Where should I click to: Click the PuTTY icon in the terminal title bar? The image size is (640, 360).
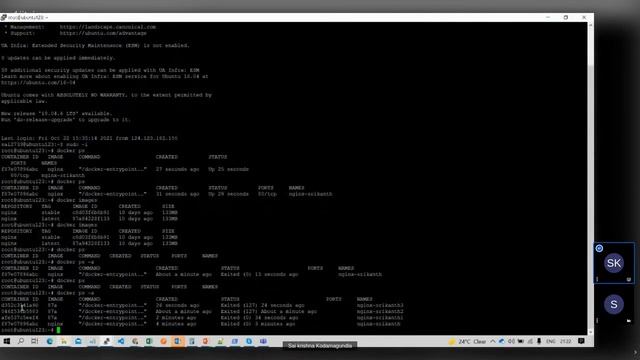4,18
